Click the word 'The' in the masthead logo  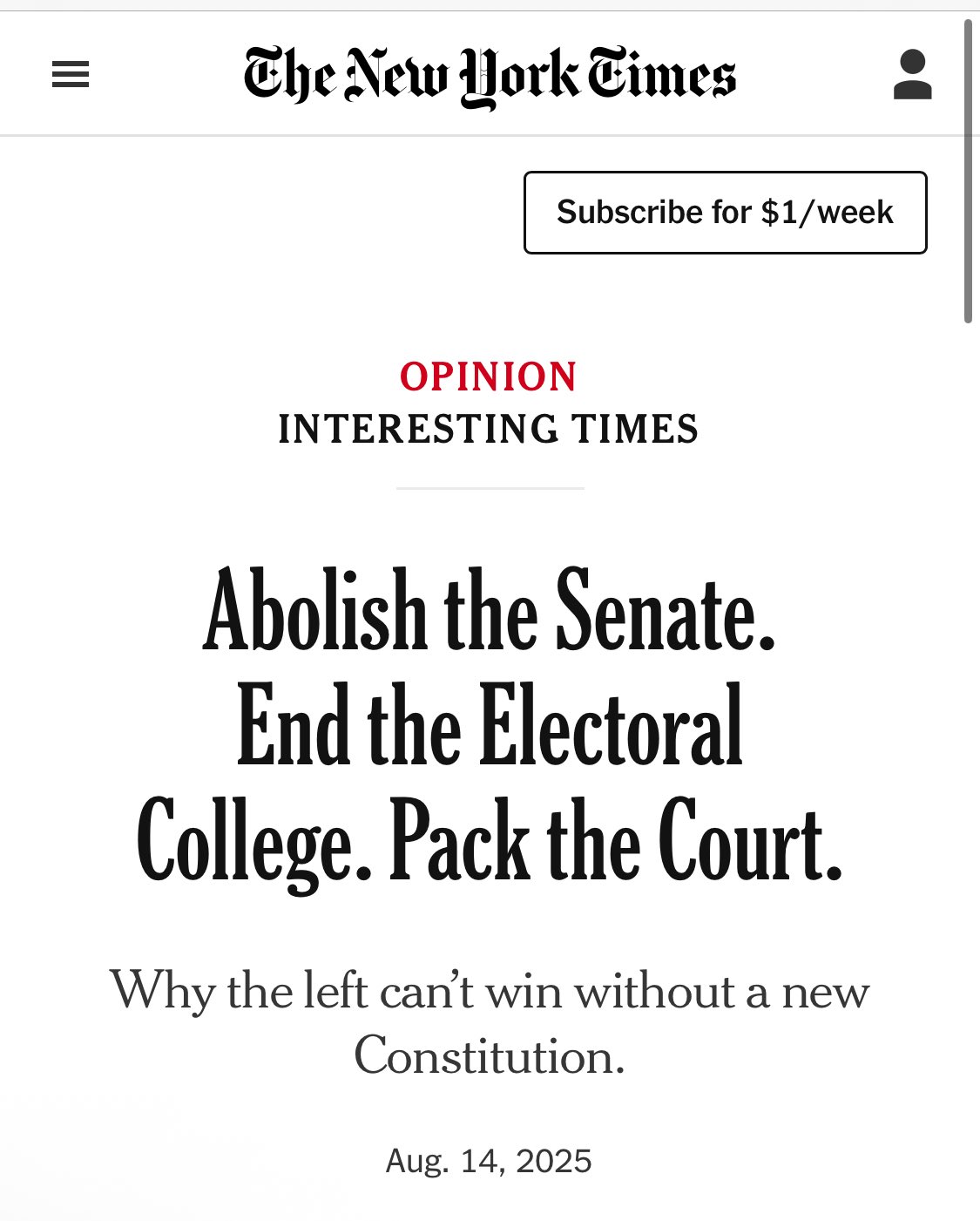[x=289, y=74]
